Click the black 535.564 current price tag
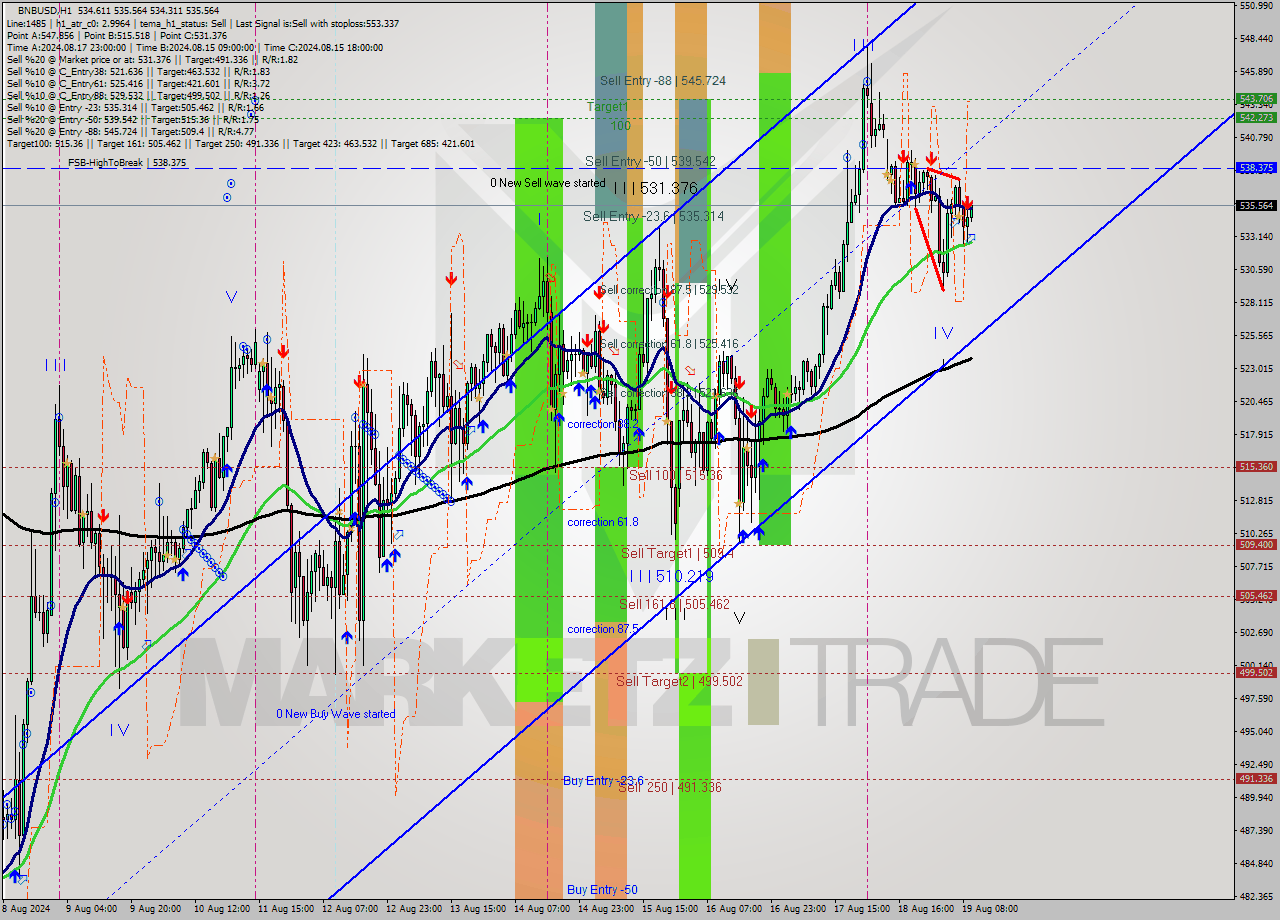Image resolution: width=1280 pixels, height=920 pixels. click(1256, 205)
